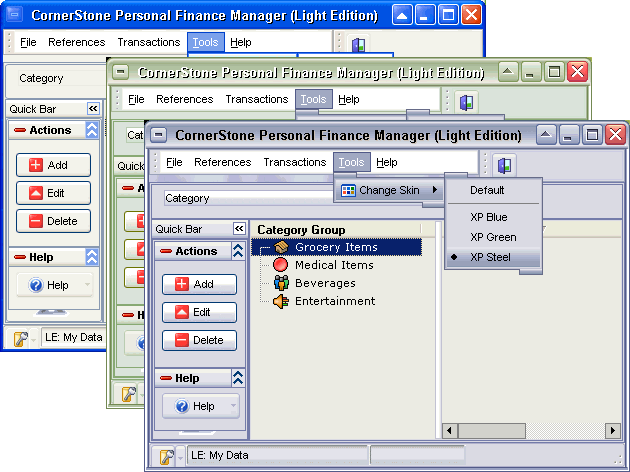Click the Grocery Items box icon

281,247
